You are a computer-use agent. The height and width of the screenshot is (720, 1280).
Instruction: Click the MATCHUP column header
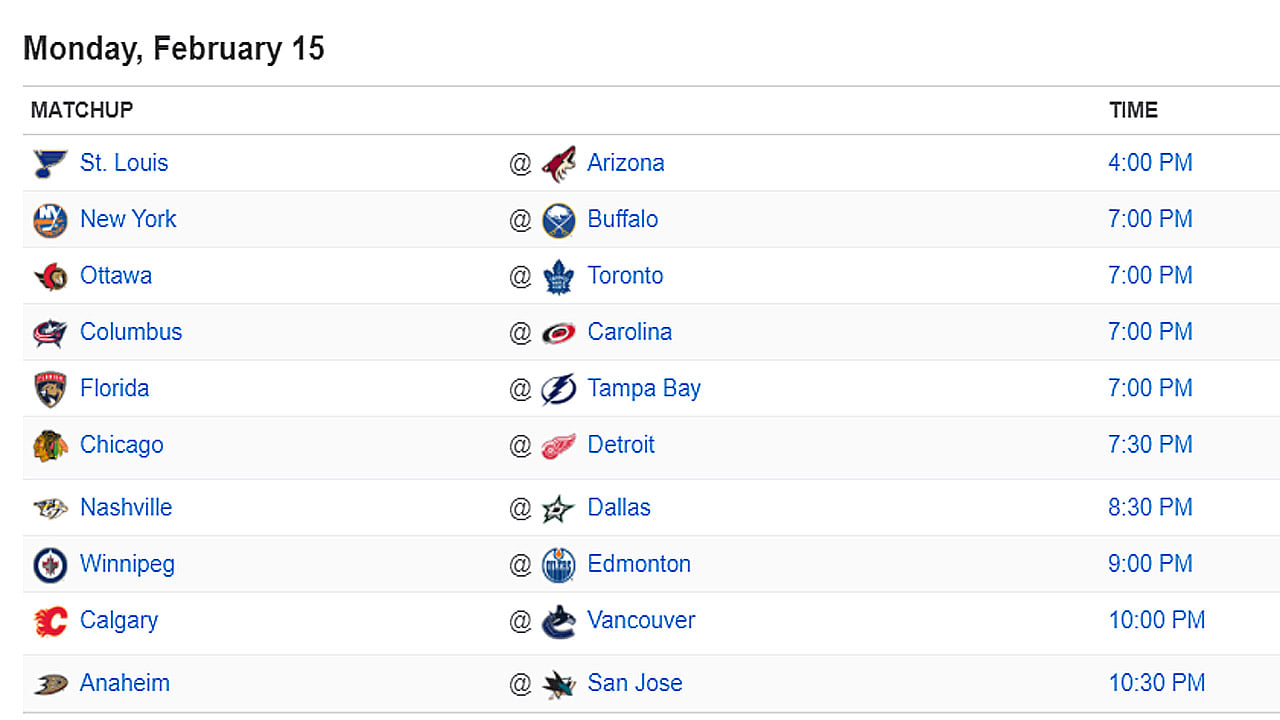(82, 110)
